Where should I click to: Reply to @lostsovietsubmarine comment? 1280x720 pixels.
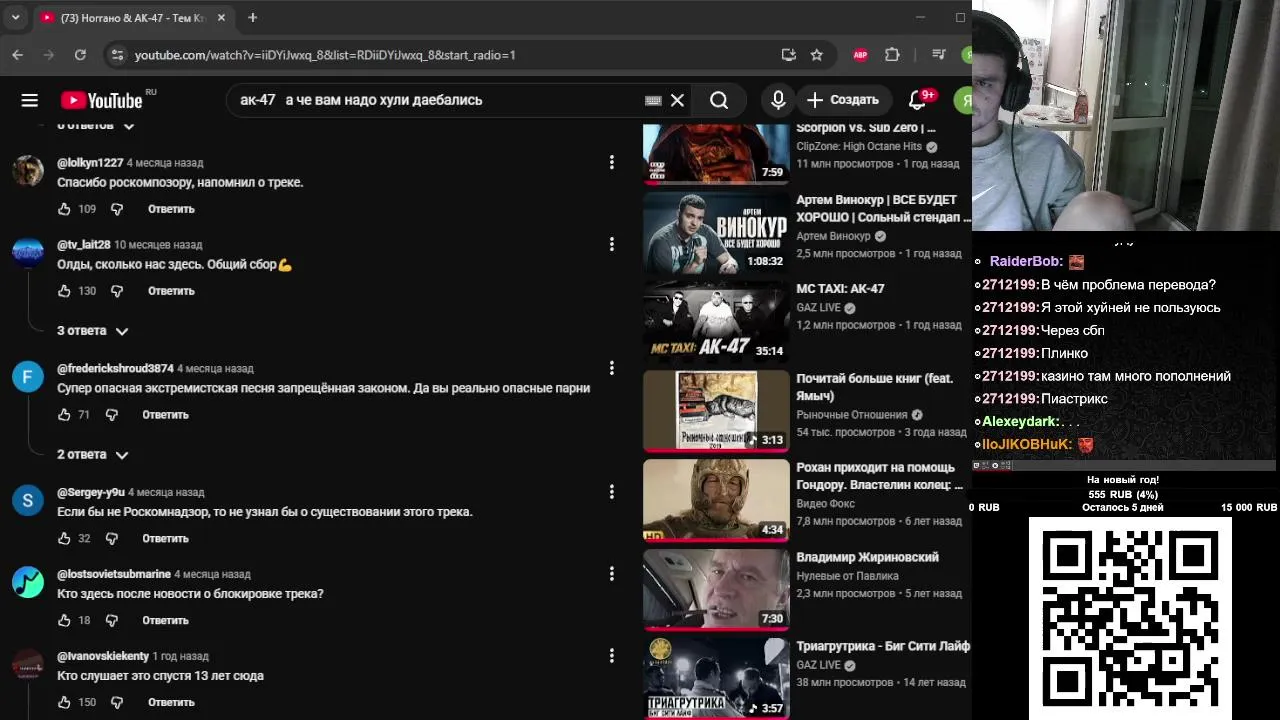pyautogui.click(x=165, y=621)
